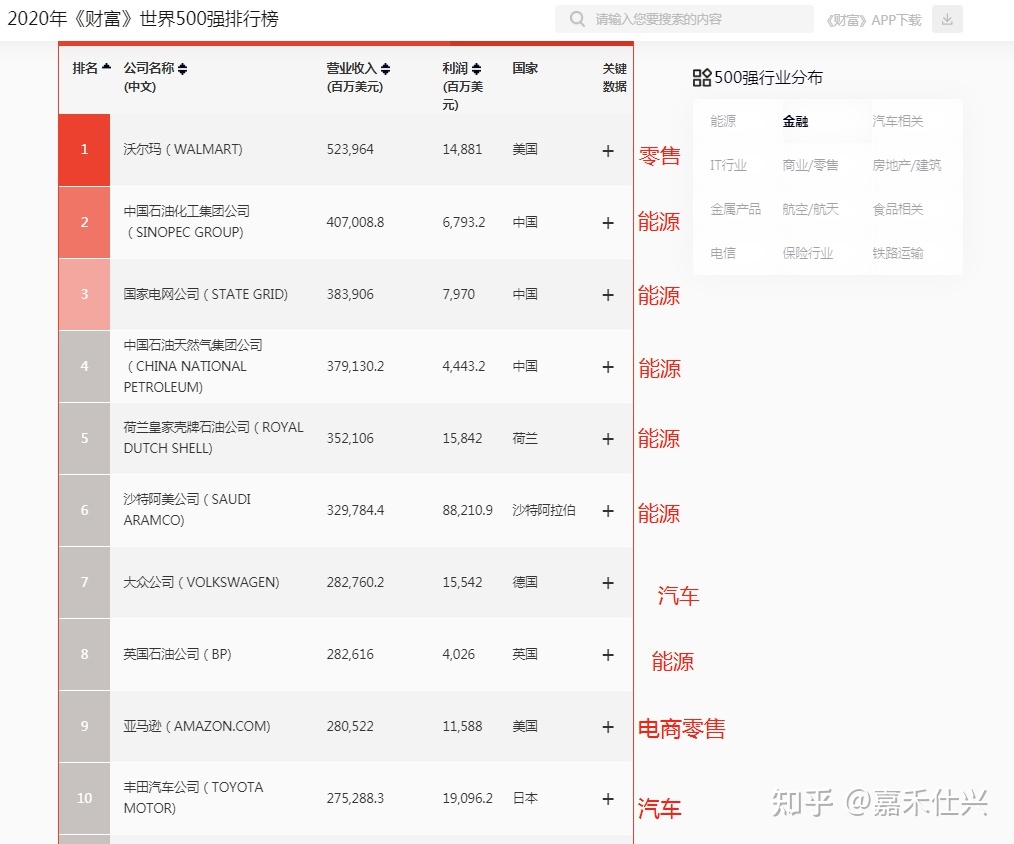The height and width of the screenshot is (844, 1014).
Task: Click the search magnifier icon
Action: click(577, 19)
